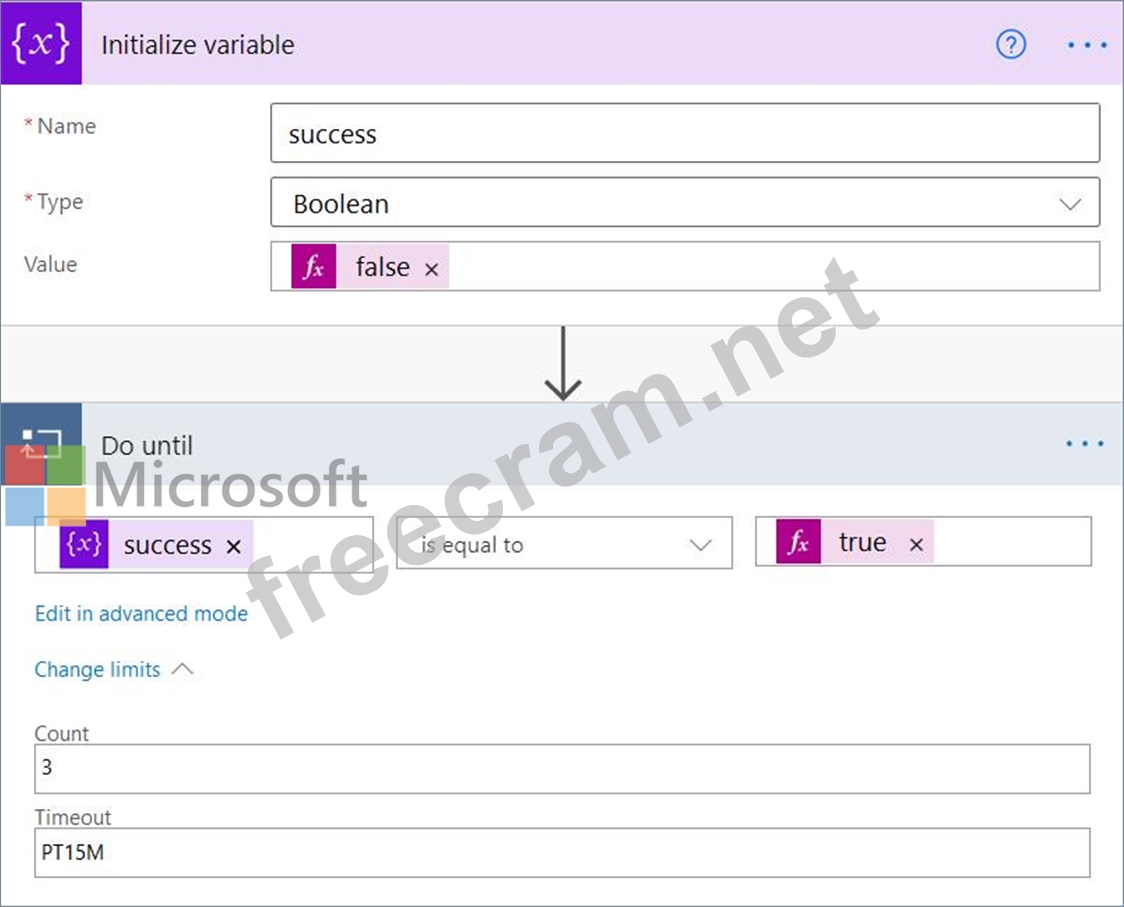Viewport: 1124px width, 907px height.
Task: Open Do until ellipsis menu
Action: tap(1085, 443)
